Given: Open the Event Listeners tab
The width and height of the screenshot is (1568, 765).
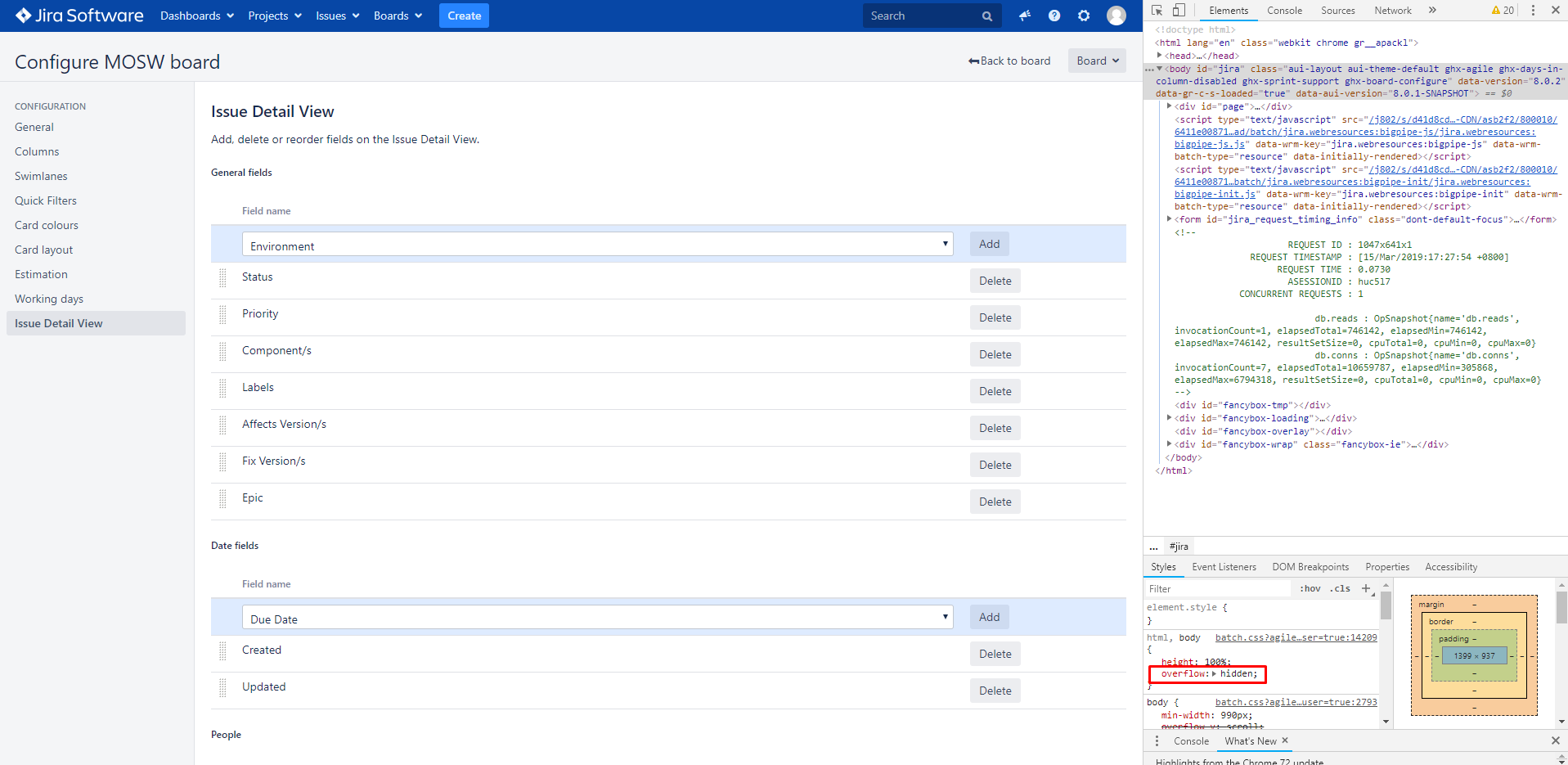Looking at the screenshot, I should pos(1224,567).
